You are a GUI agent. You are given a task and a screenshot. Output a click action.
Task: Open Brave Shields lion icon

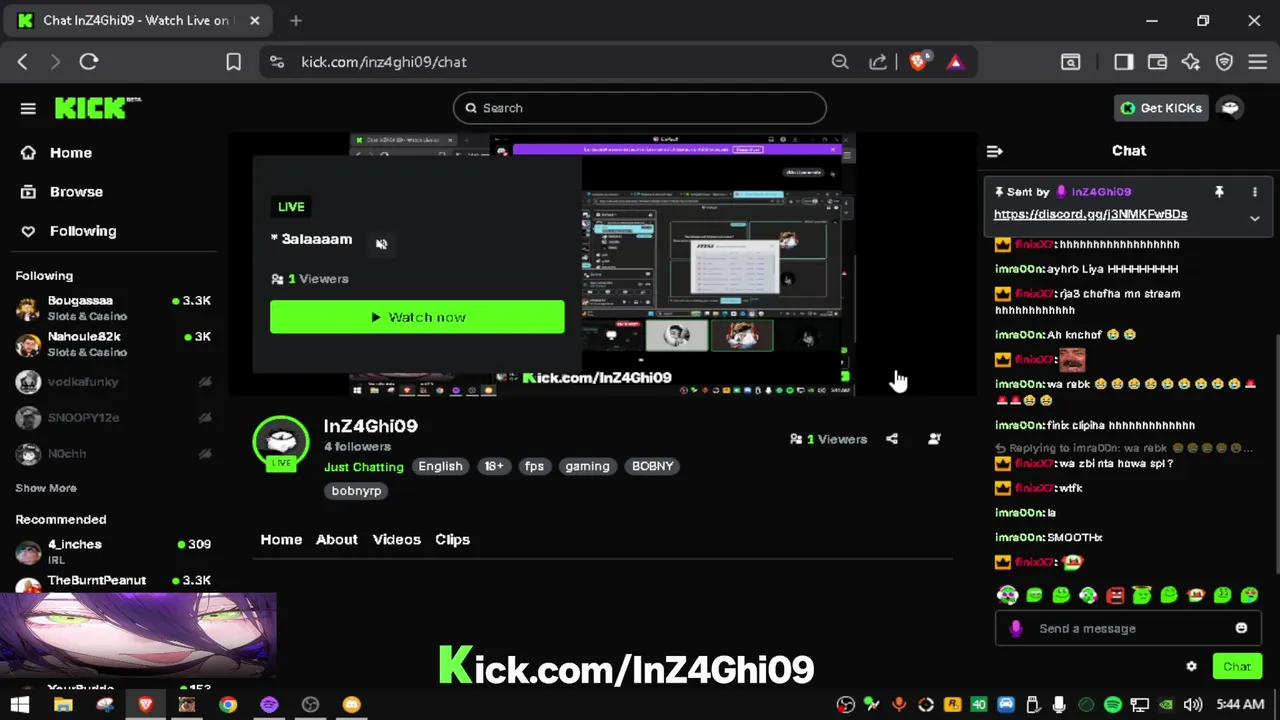pos(919,62)
